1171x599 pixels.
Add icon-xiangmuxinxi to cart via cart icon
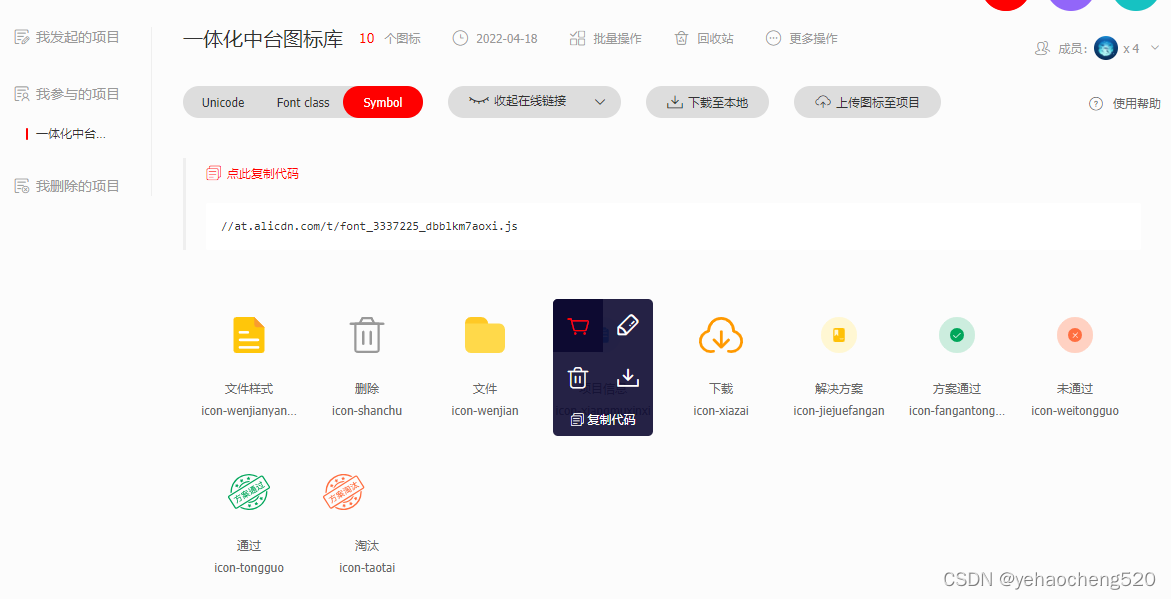[578, 327]
